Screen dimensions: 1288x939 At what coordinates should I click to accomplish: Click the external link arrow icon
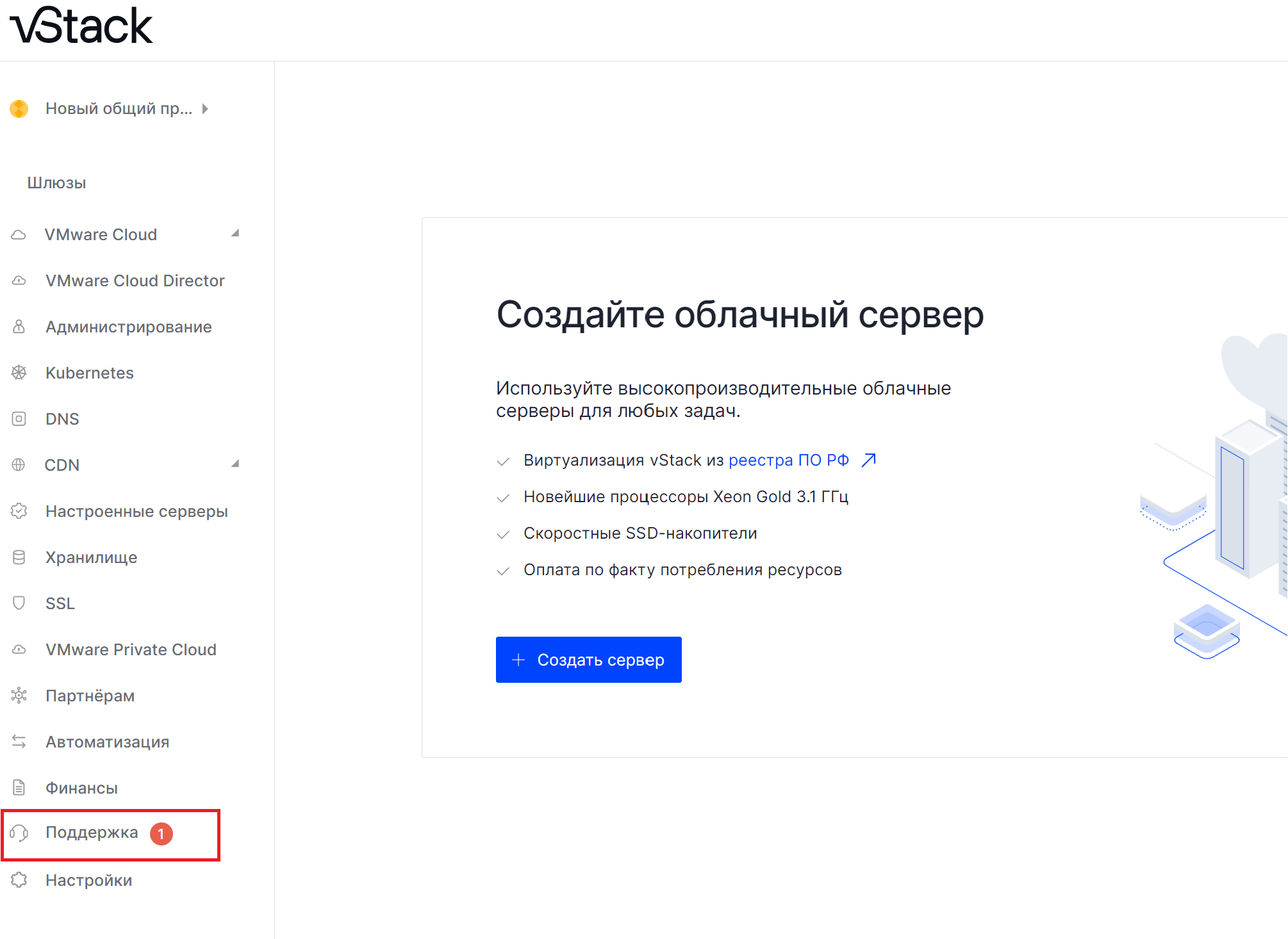(x=869, y=460)
